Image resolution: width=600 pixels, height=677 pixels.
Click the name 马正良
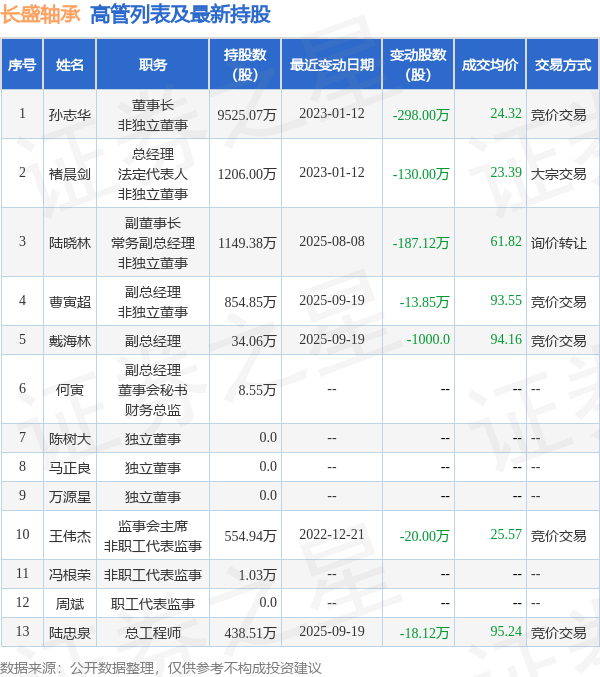click(x=69, y=468)
